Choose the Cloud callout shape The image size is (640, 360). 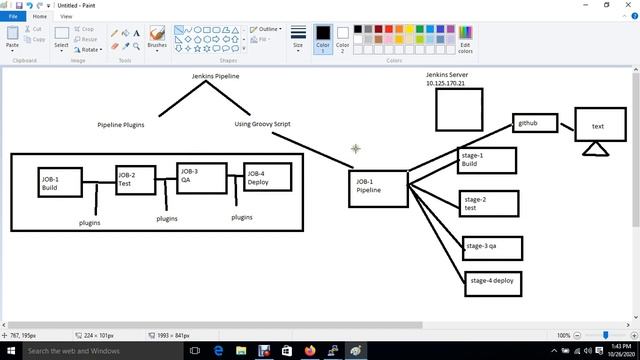tap(235, 49)
